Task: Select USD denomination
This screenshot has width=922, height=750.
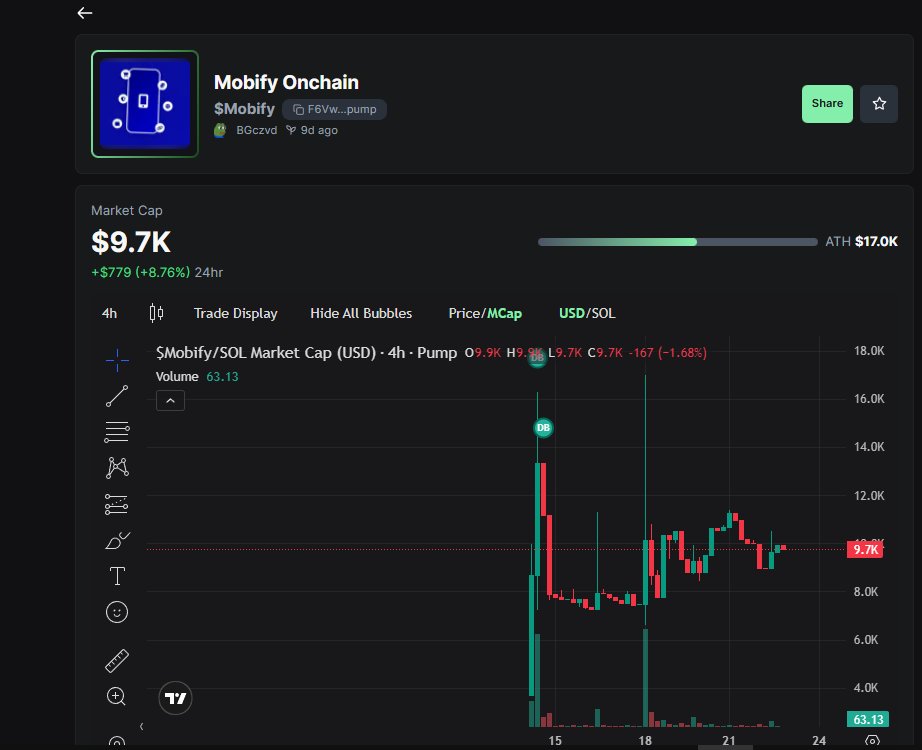Action: click(x=572, y=313)
